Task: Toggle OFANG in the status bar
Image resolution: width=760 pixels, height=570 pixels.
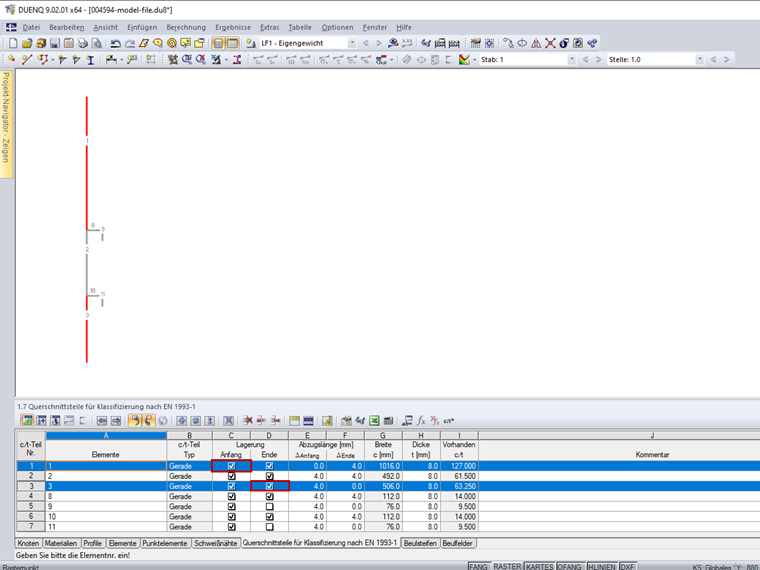Action: coord(570,566)
